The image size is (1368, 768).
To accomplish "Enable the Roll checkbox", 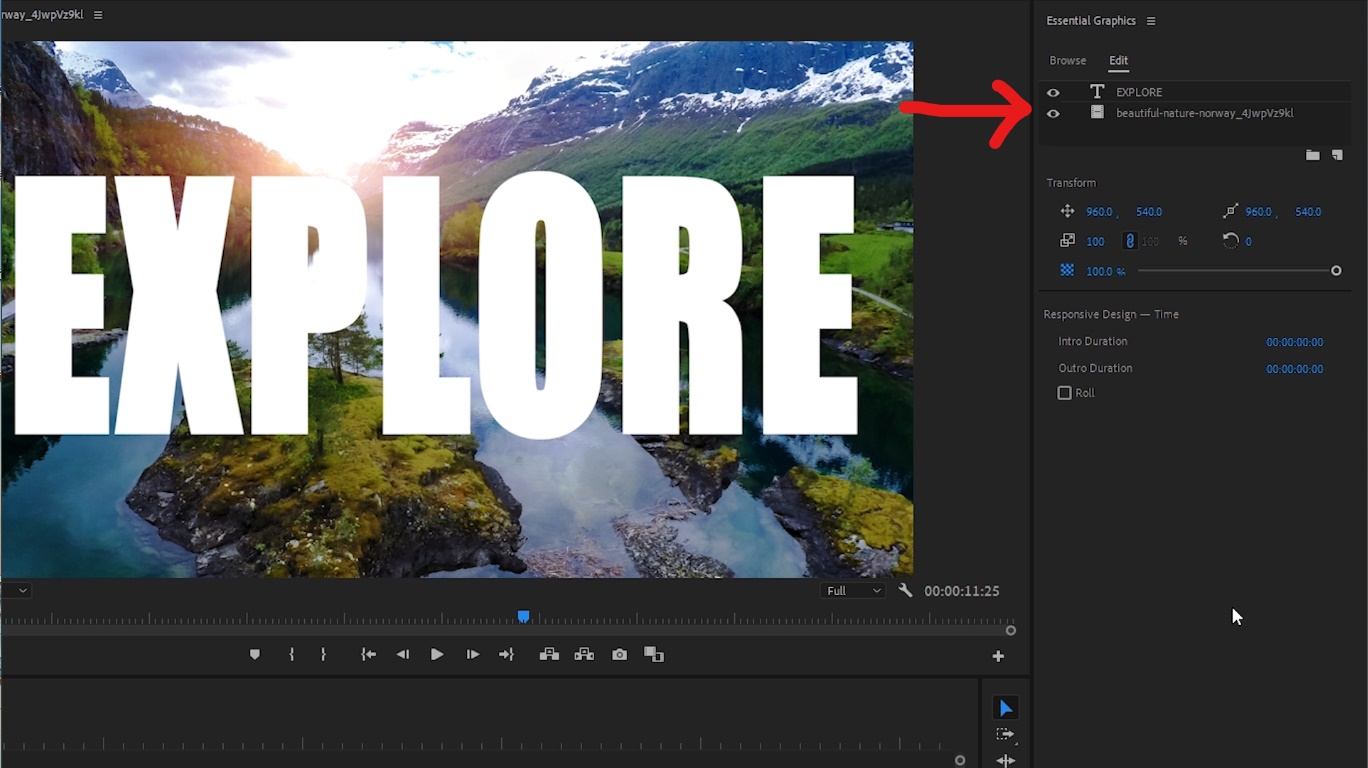I will [1064, 393].
